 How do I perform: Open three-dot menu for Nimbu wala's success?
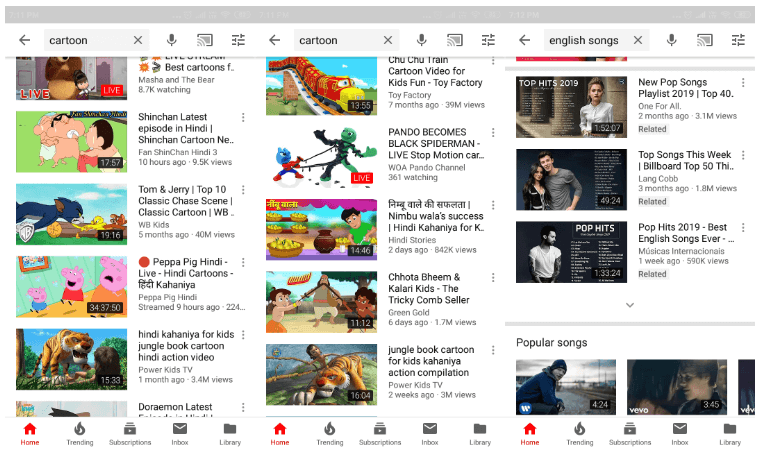click(x=493, y=205)
